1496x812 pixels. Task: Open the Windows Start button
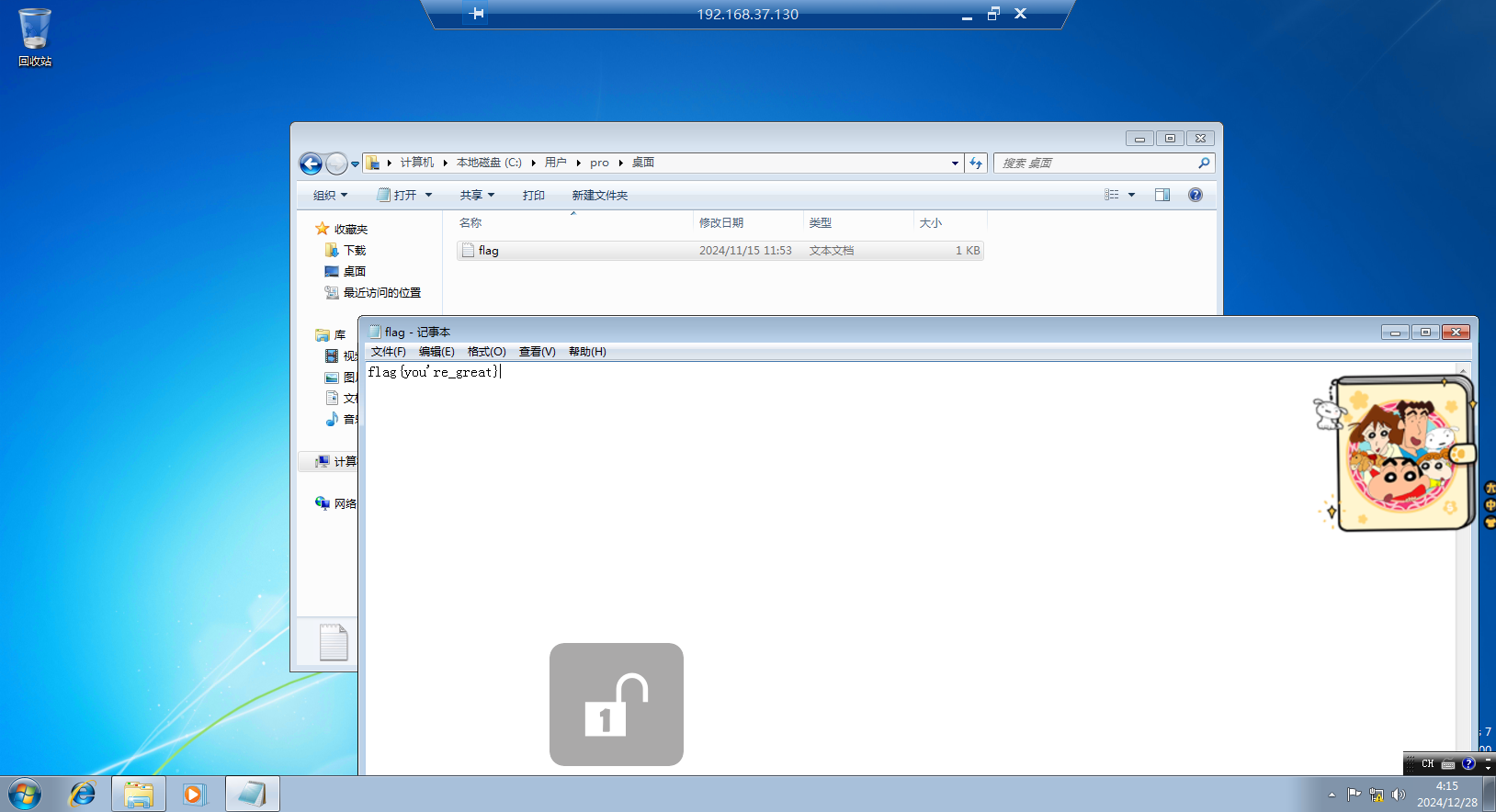point(25,794)
